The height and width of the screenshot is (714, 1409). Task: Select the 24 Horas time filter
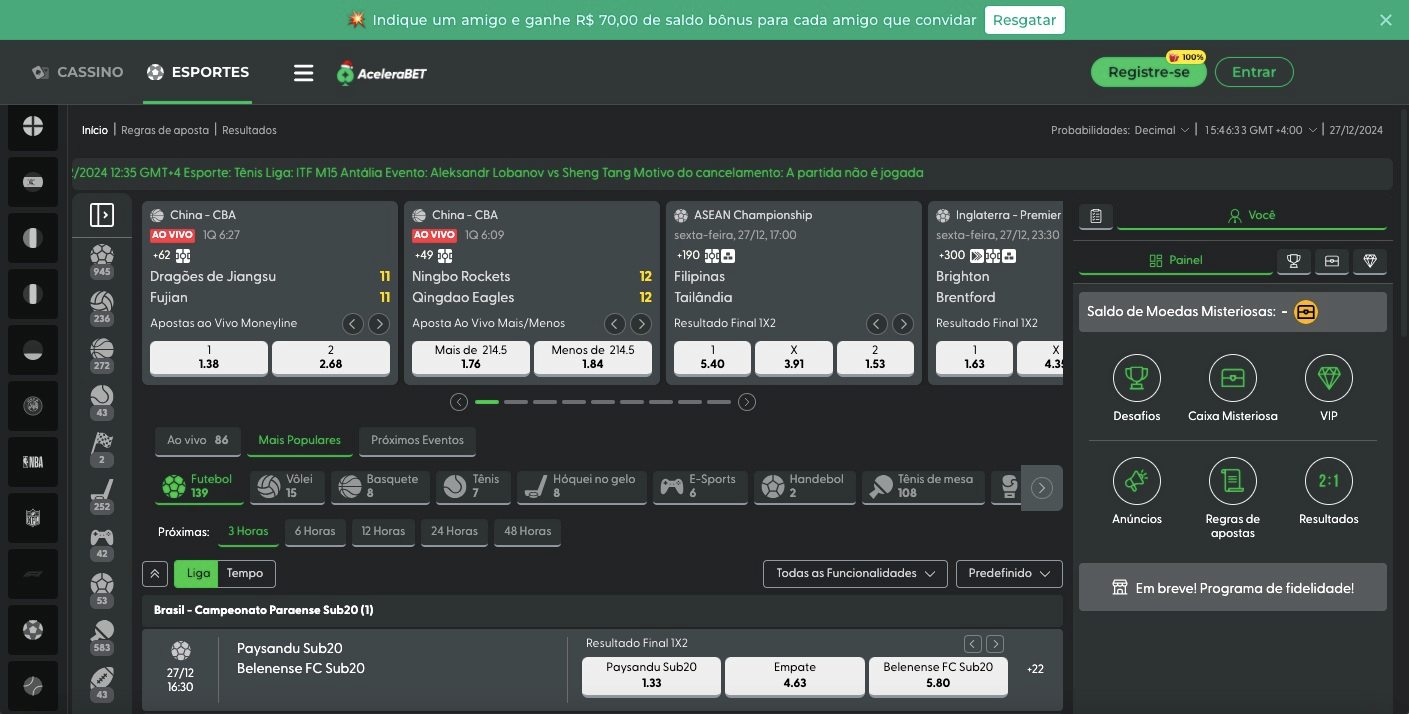coord(454,532)
